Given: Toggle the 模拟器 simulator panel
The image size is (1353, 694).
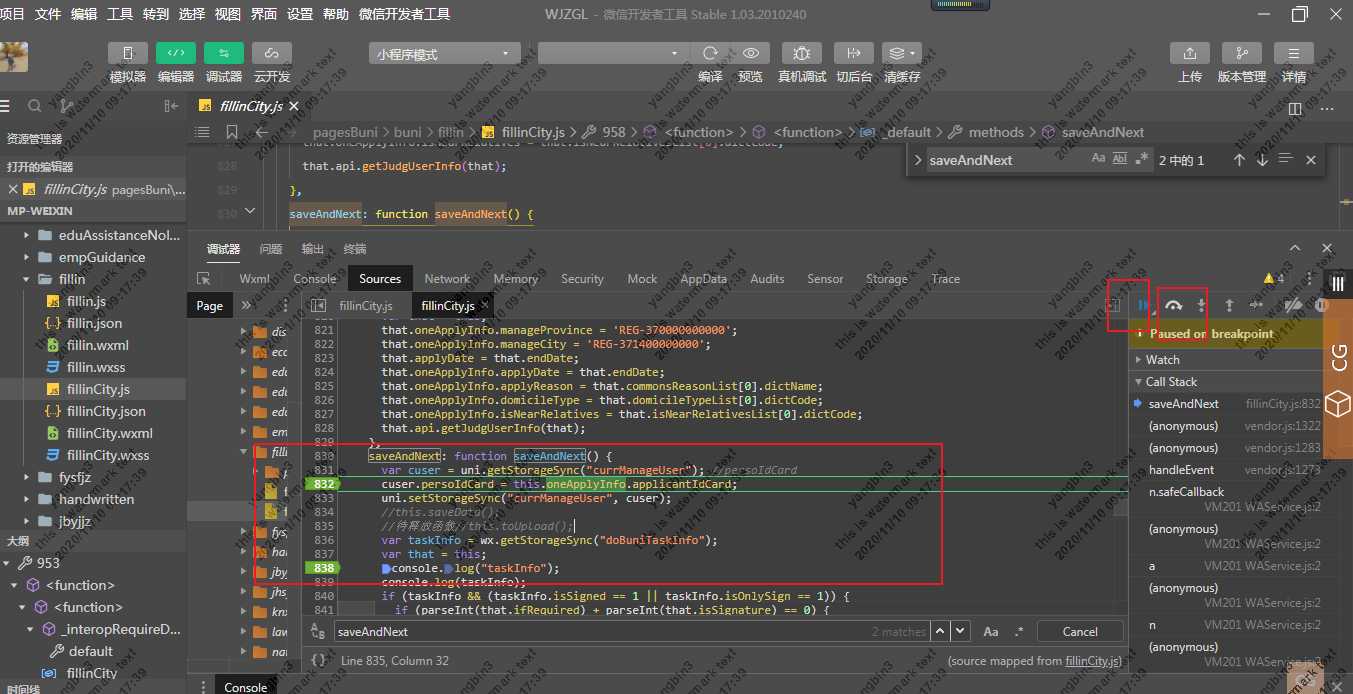Looking at the screenshot, I should click(x=127, y=54).
